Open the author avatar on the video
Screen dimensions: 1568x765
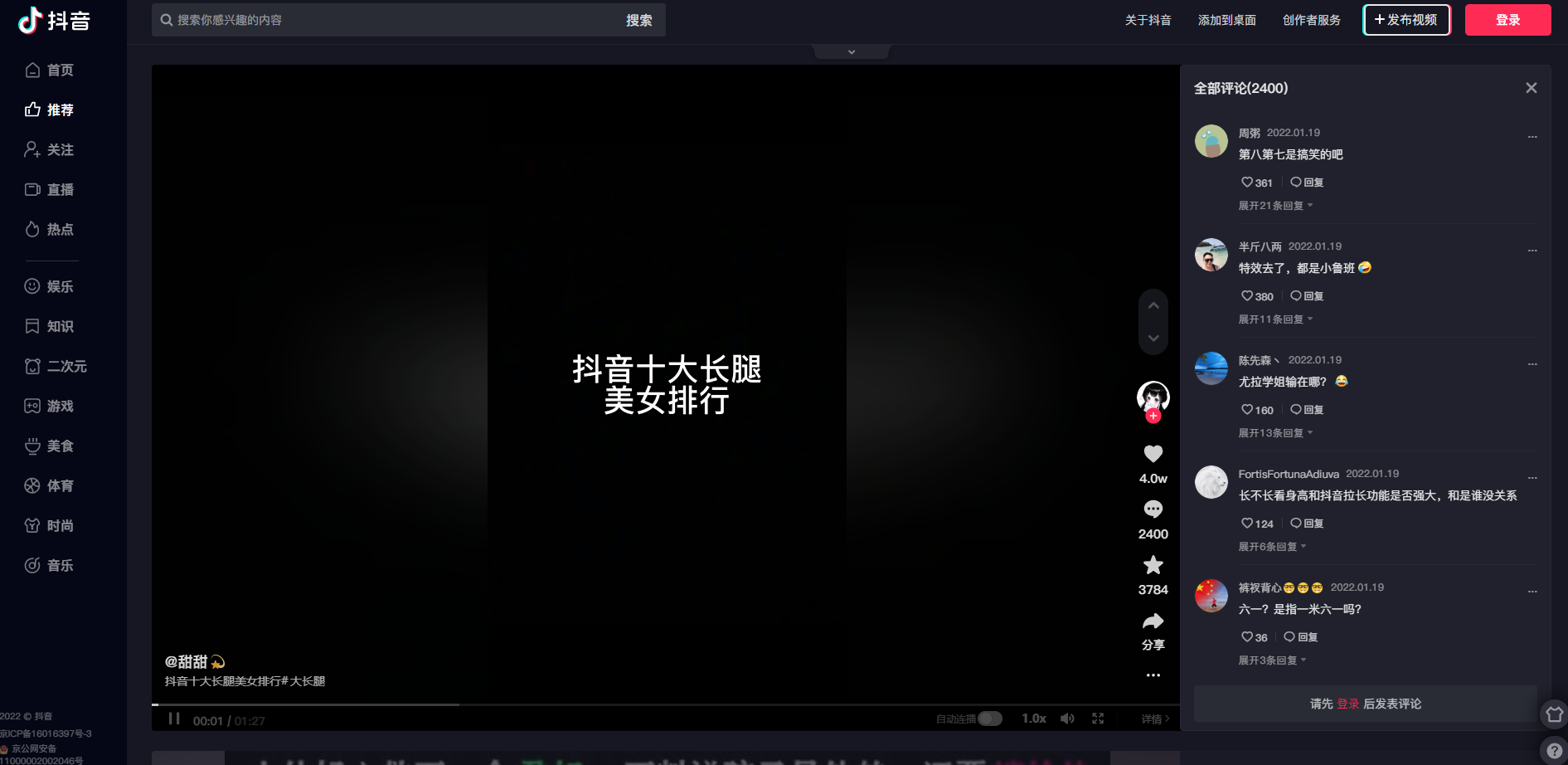click(1153, 397)
